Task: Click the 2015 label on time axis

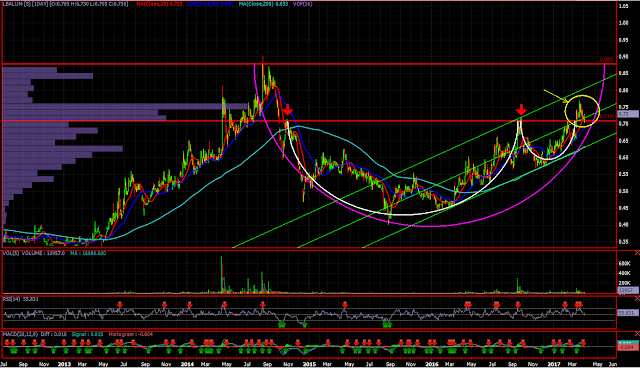Action: click(310, 364)
